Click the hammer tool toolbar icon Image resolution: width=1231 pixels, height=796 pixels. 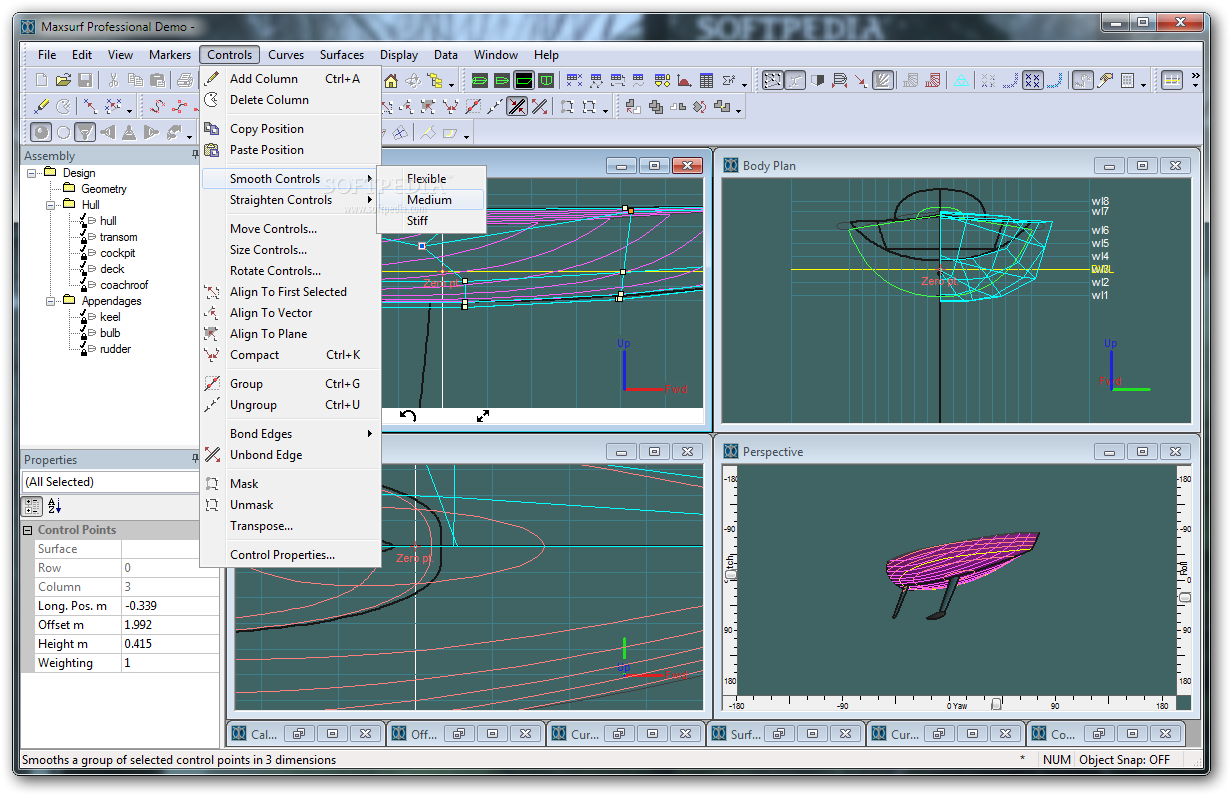1105,81
